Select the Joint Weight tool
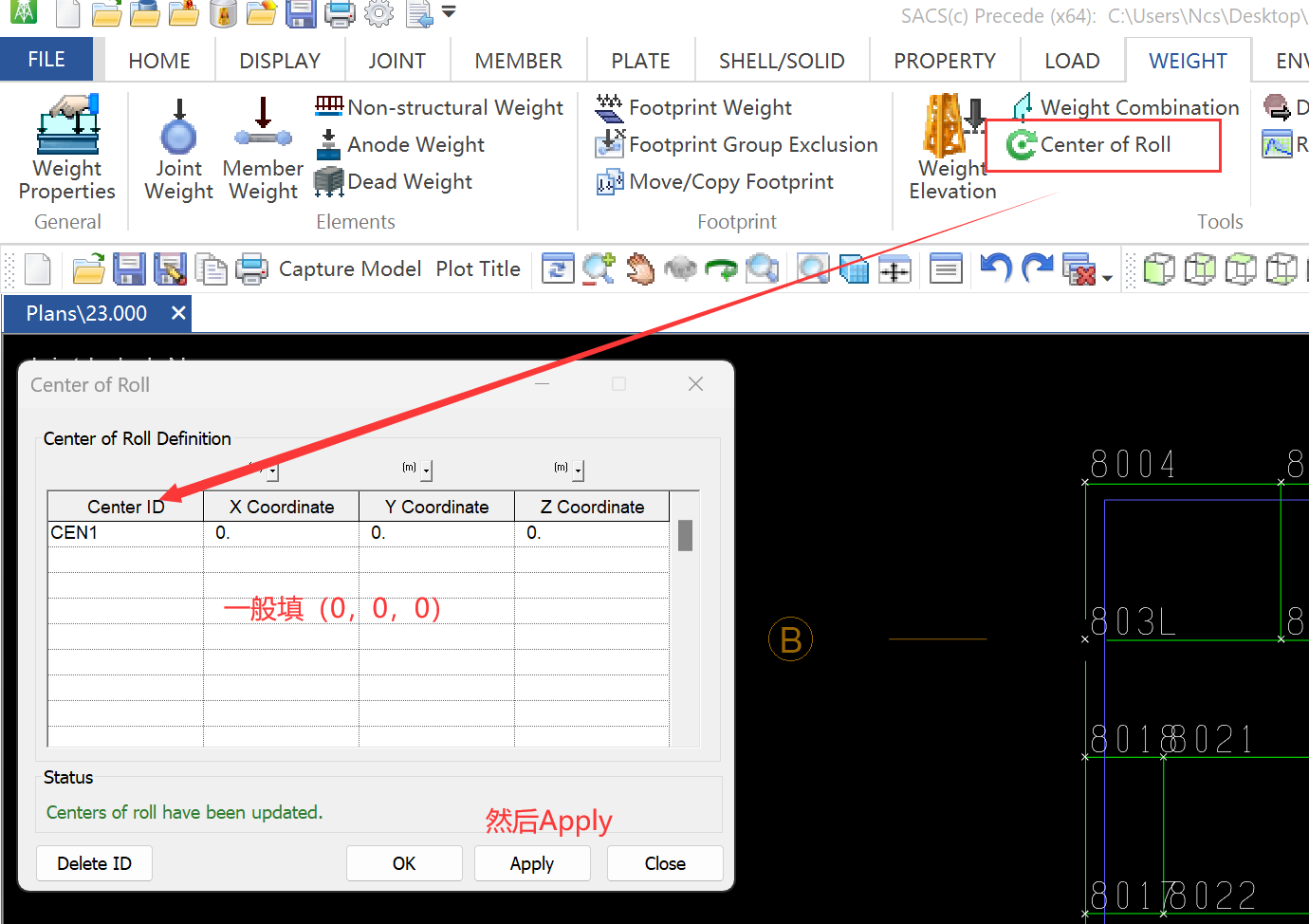 pos(178,148)
